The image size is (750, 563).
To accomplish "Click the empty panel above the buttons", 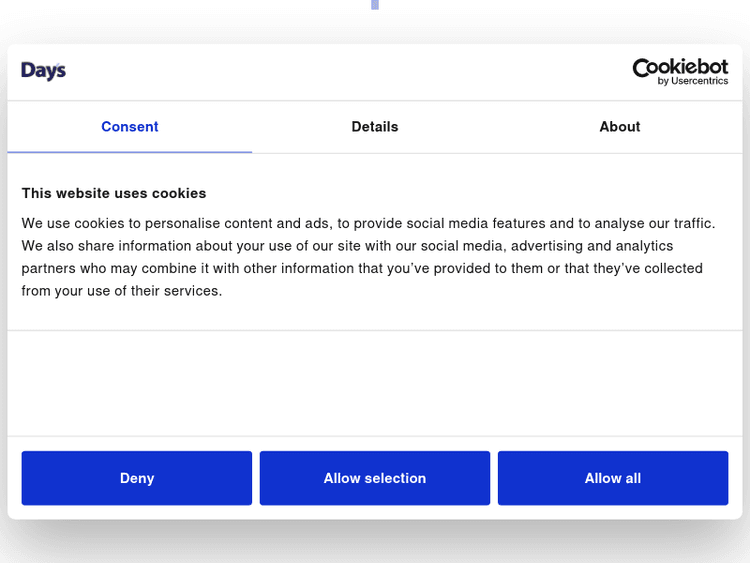I will pyautogui.click(x=375, y=383).
